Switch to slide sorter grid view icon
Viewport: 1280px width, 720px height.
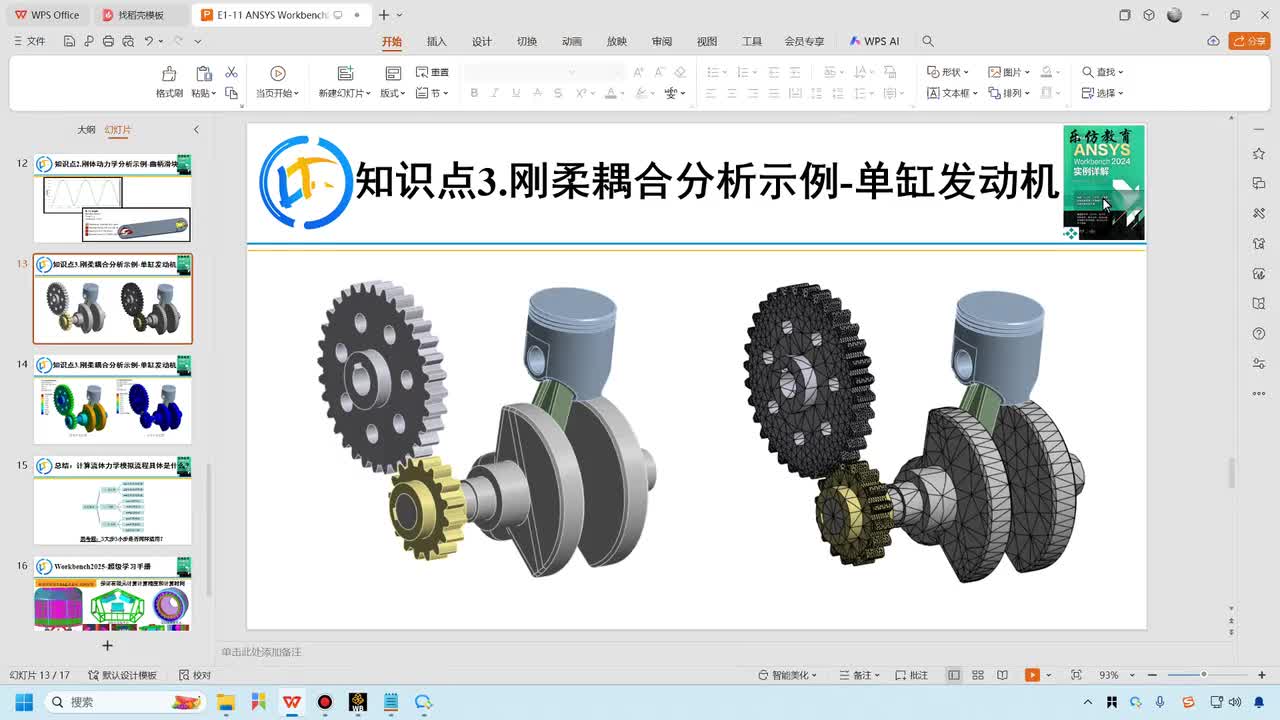tap(978, 675)
